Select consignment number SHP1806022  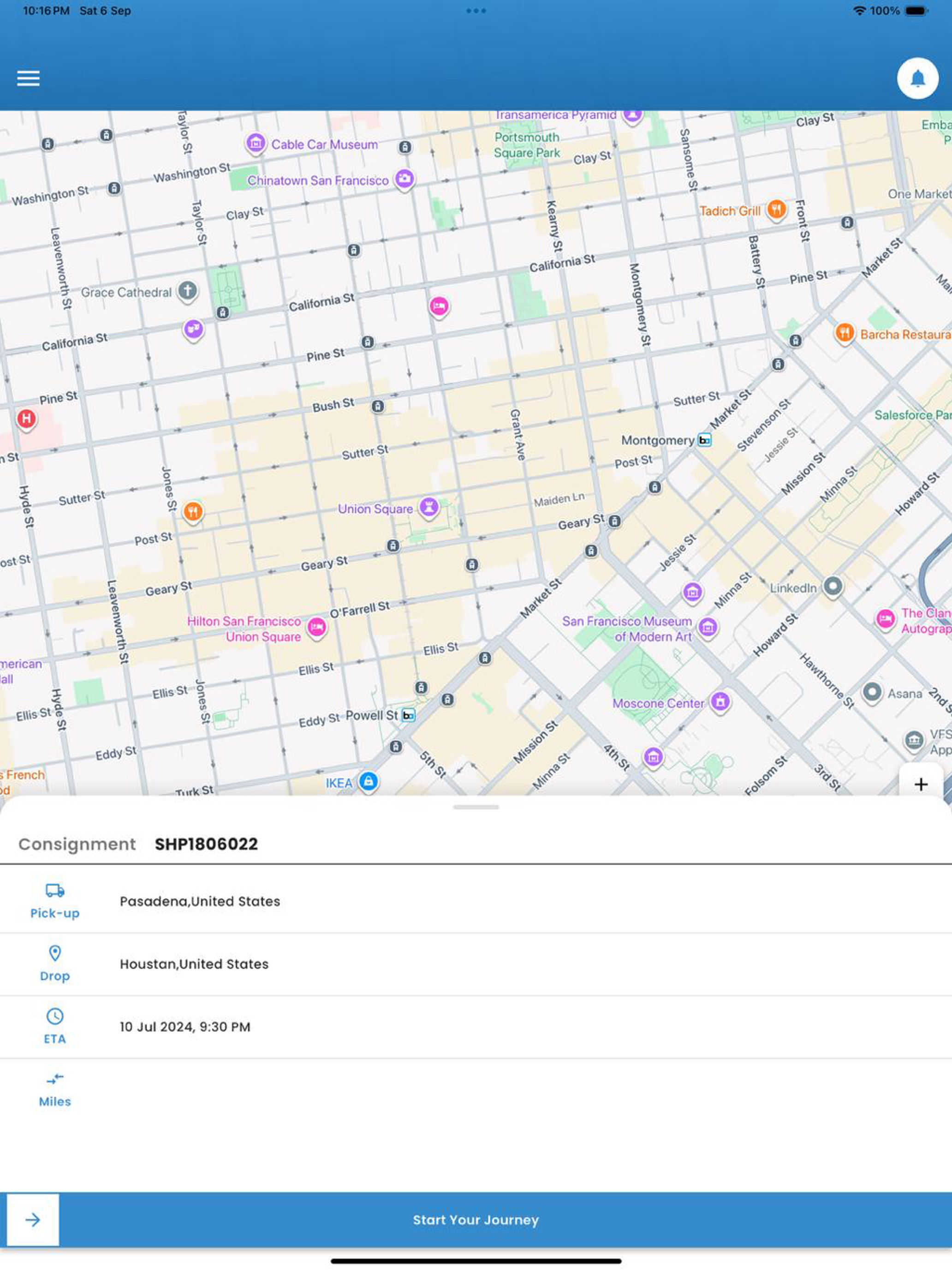[206, 844]
